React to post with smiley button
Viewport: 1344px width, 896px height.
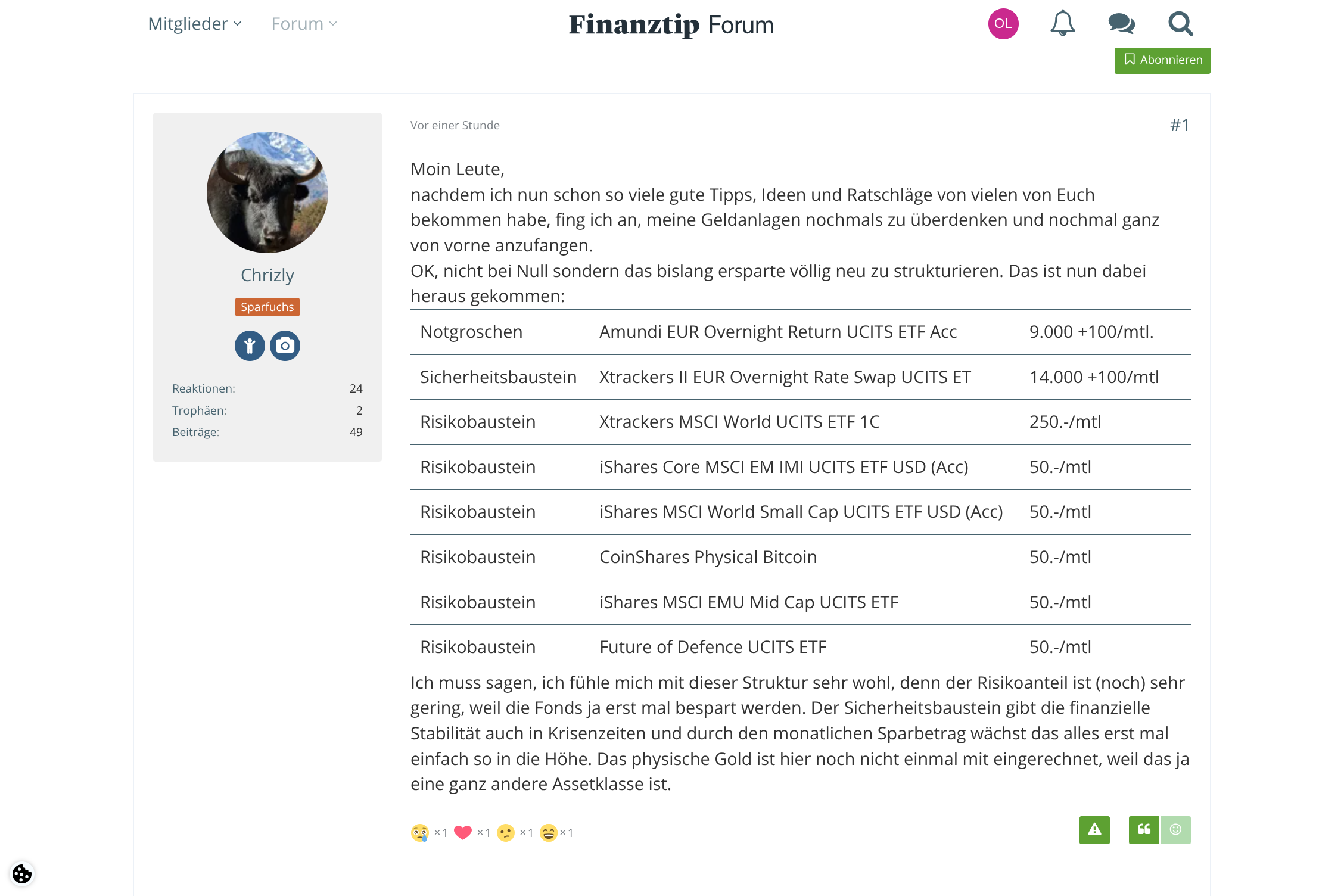1175,830
